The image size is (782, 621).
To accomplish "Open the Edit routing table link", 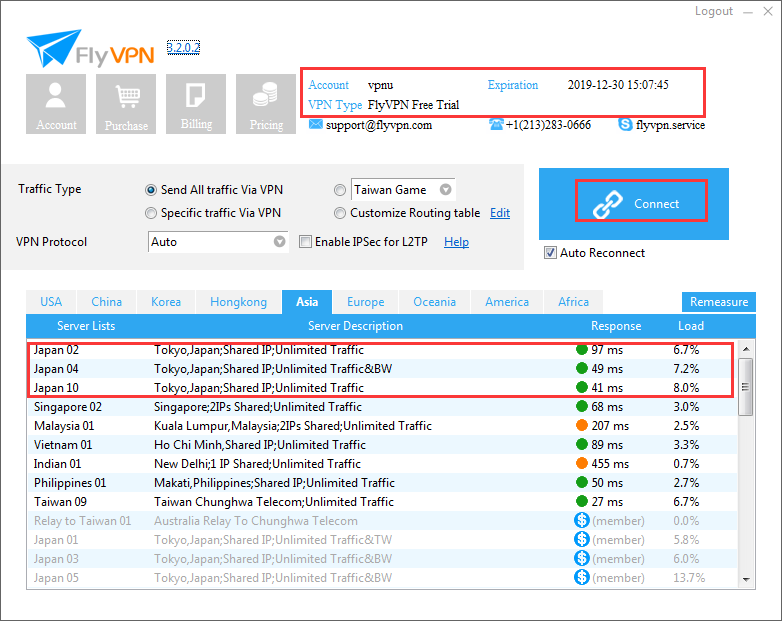I will [500, 213].
